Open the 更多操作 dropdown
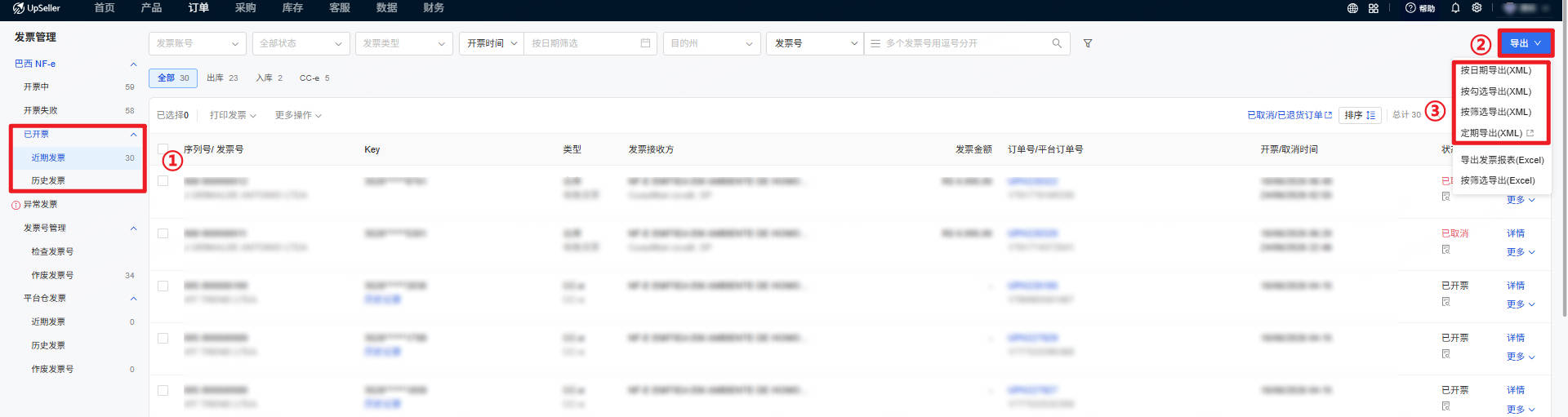The height and width of the screenshot is (417, 1568). 298,115
